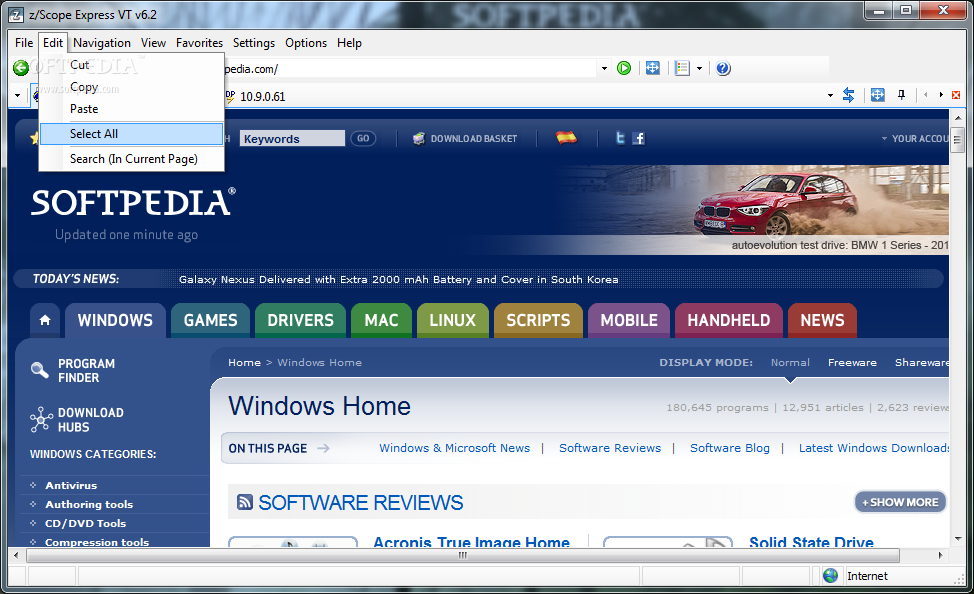The width and height of the screenshot is (974, 594).
Task: Select the Normal display mode
Action: coord(790,362)
